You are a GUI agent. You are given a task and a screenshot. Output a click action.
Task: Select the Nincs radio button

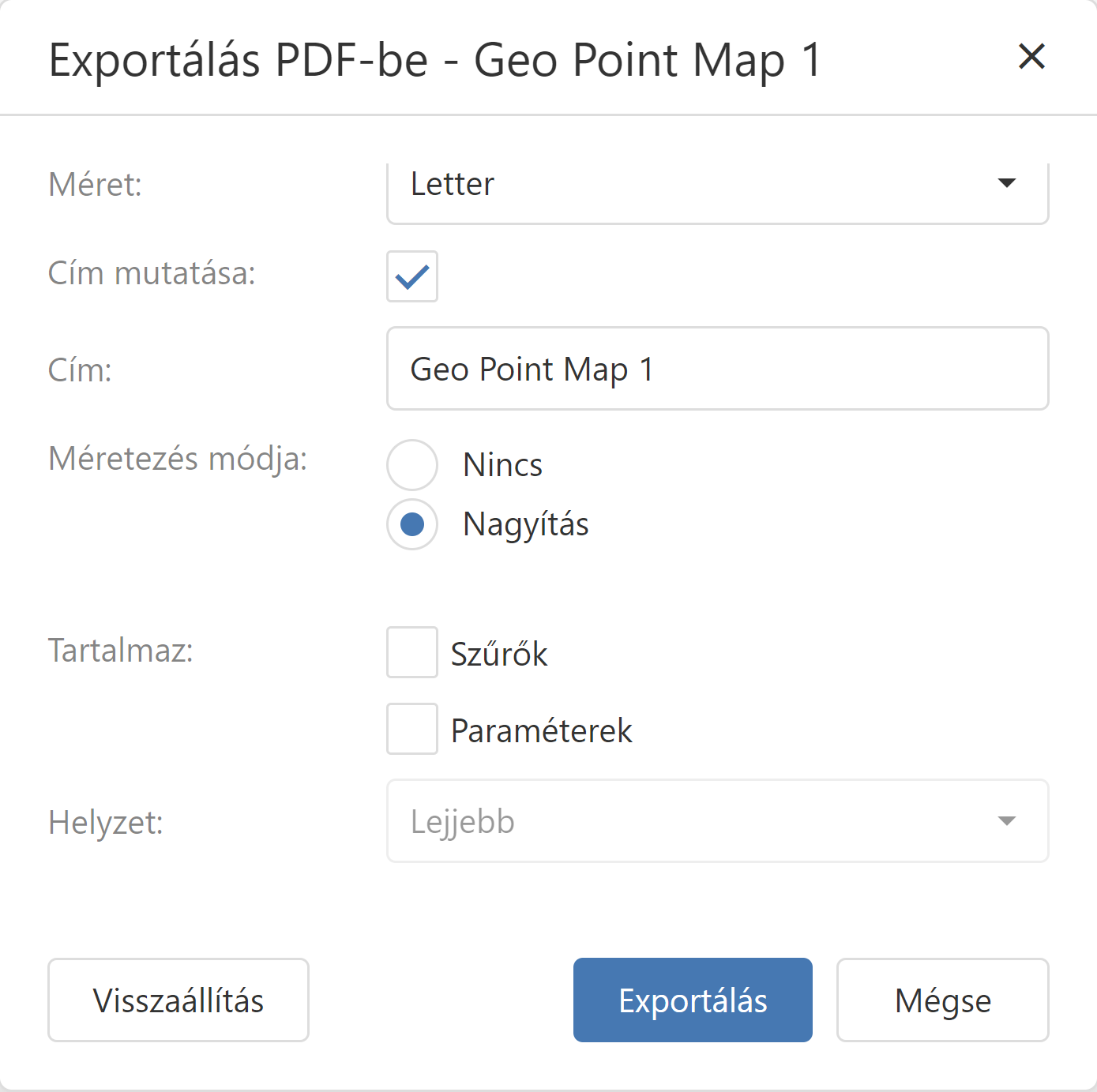tap(412, 465)
